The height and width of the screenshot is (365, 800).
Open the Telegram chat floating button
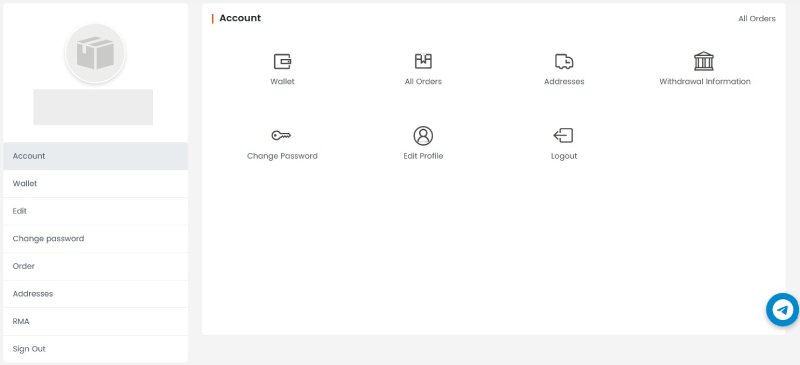(x=782, y=309)
